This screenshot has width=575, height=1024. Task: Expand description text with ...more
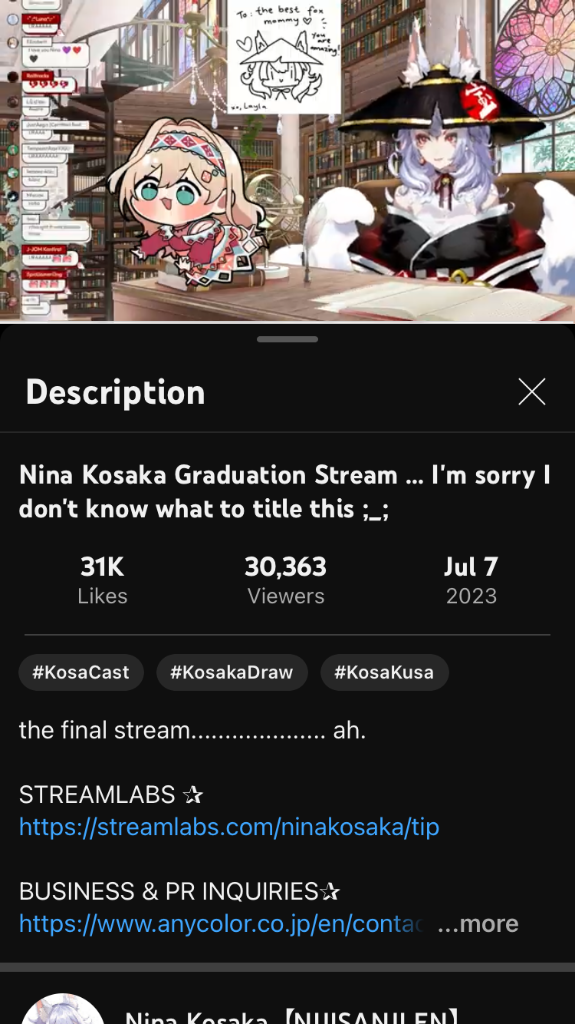point(478,923)
